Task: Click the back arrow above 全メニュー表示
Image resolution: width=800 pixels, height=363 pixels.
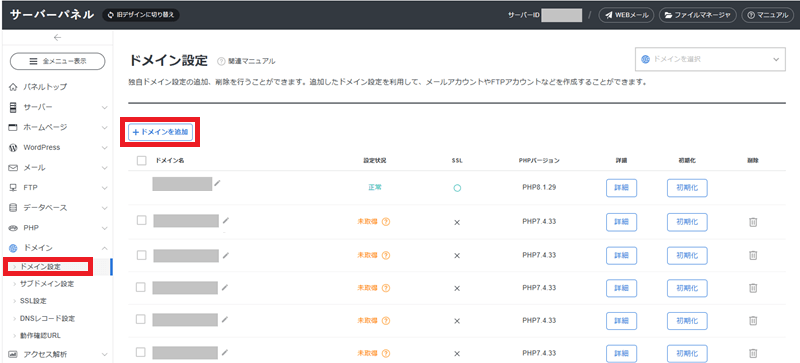Action: pos(57,37)
